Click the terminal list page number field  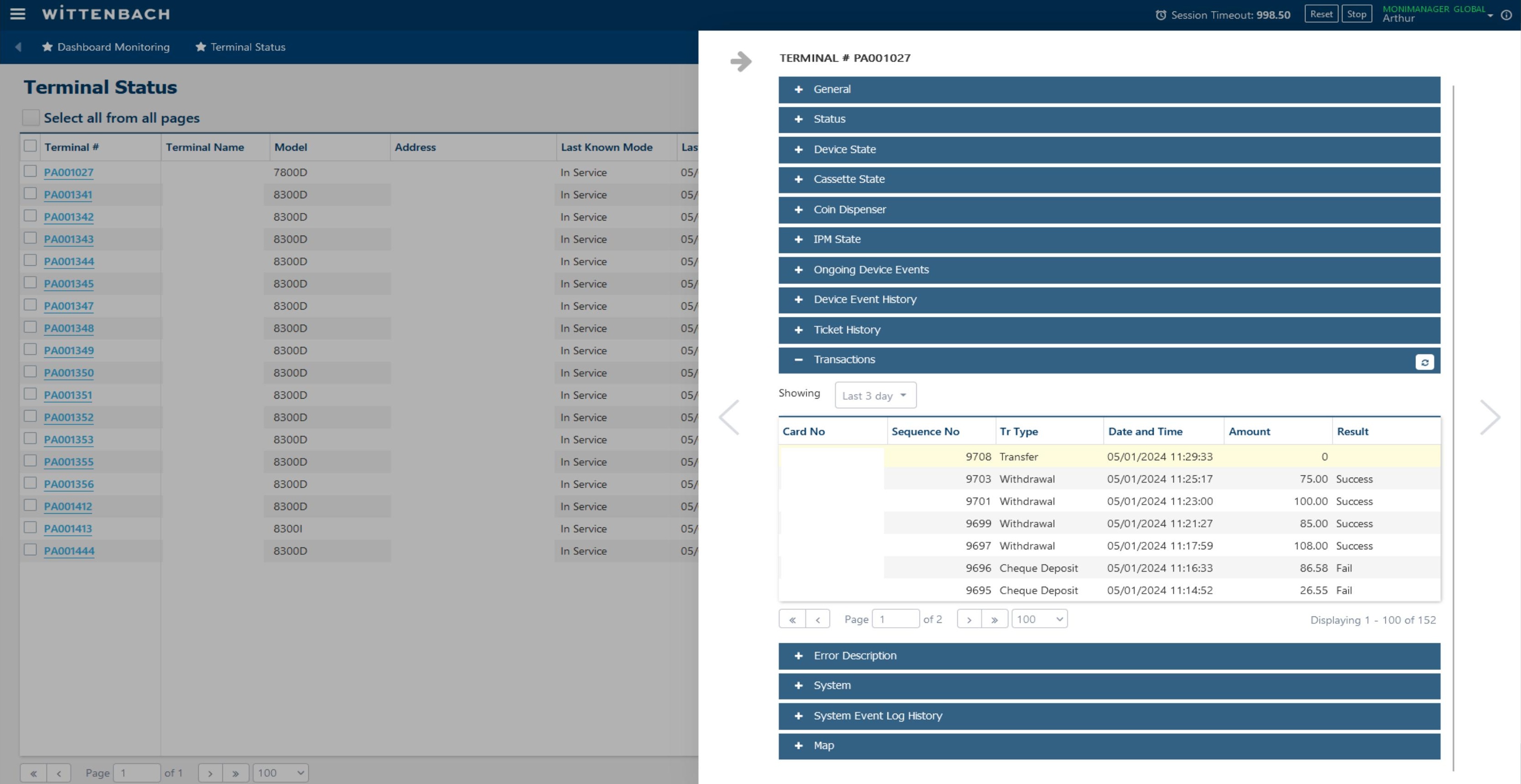pos(137,773)
